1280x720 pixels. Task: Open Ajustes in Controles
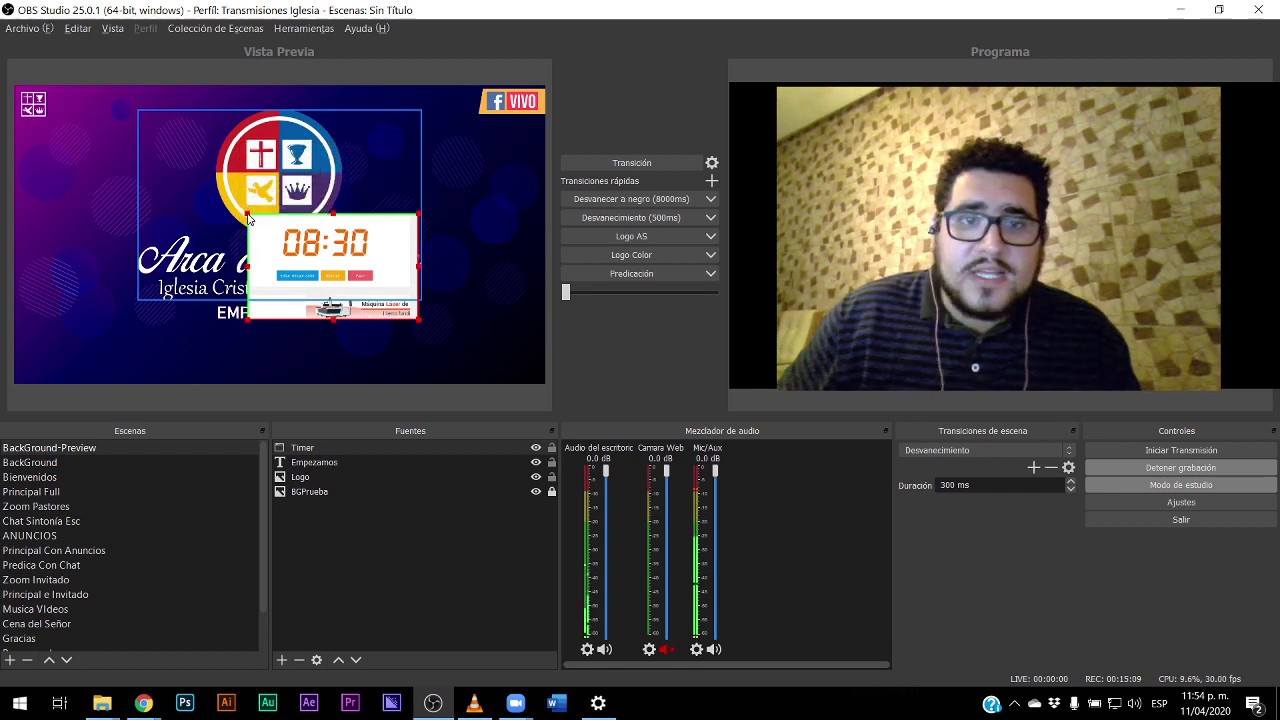coord(1181,503)
